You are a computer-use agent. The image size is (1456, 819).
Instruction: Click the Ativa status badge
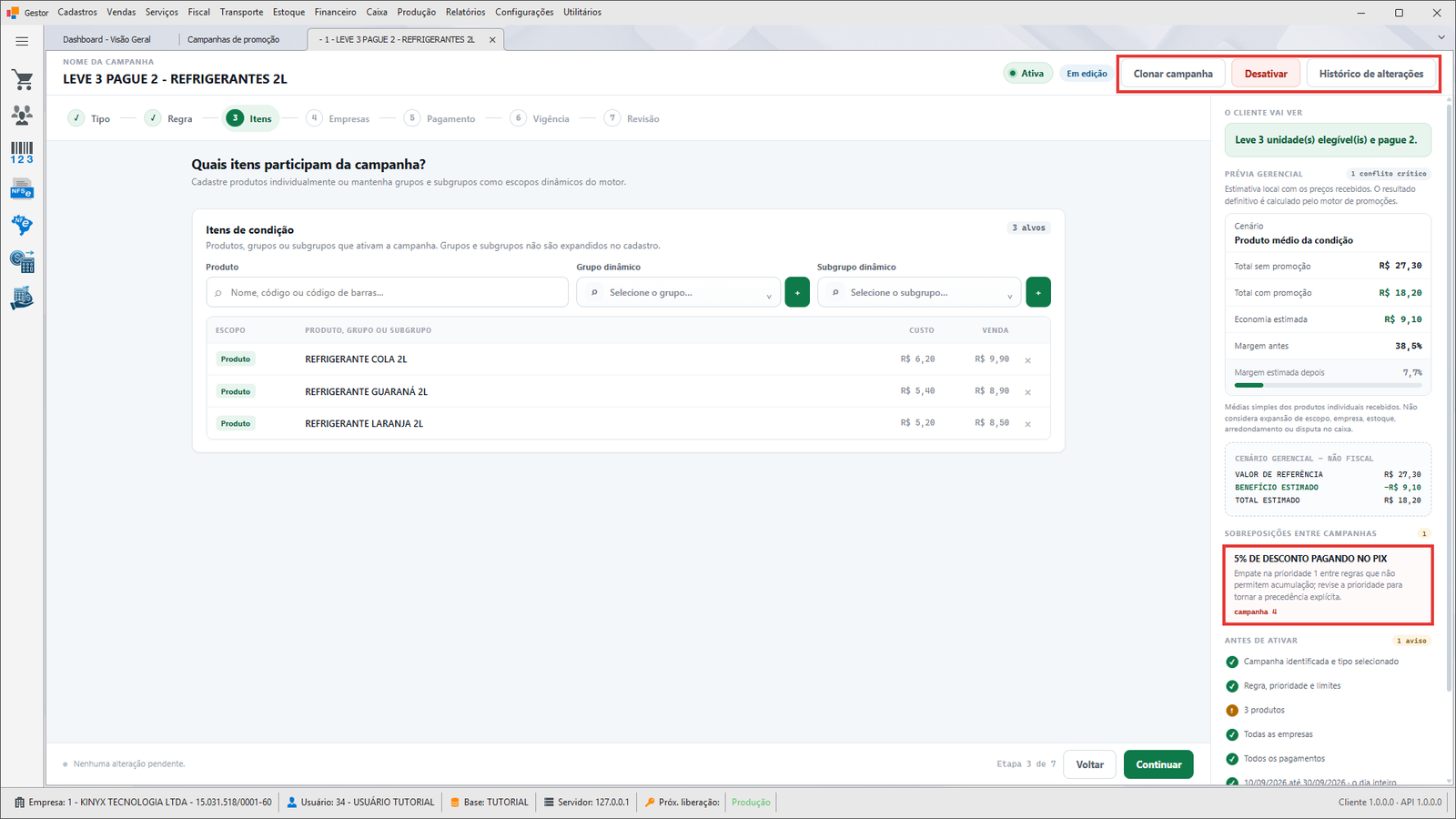1027,74
